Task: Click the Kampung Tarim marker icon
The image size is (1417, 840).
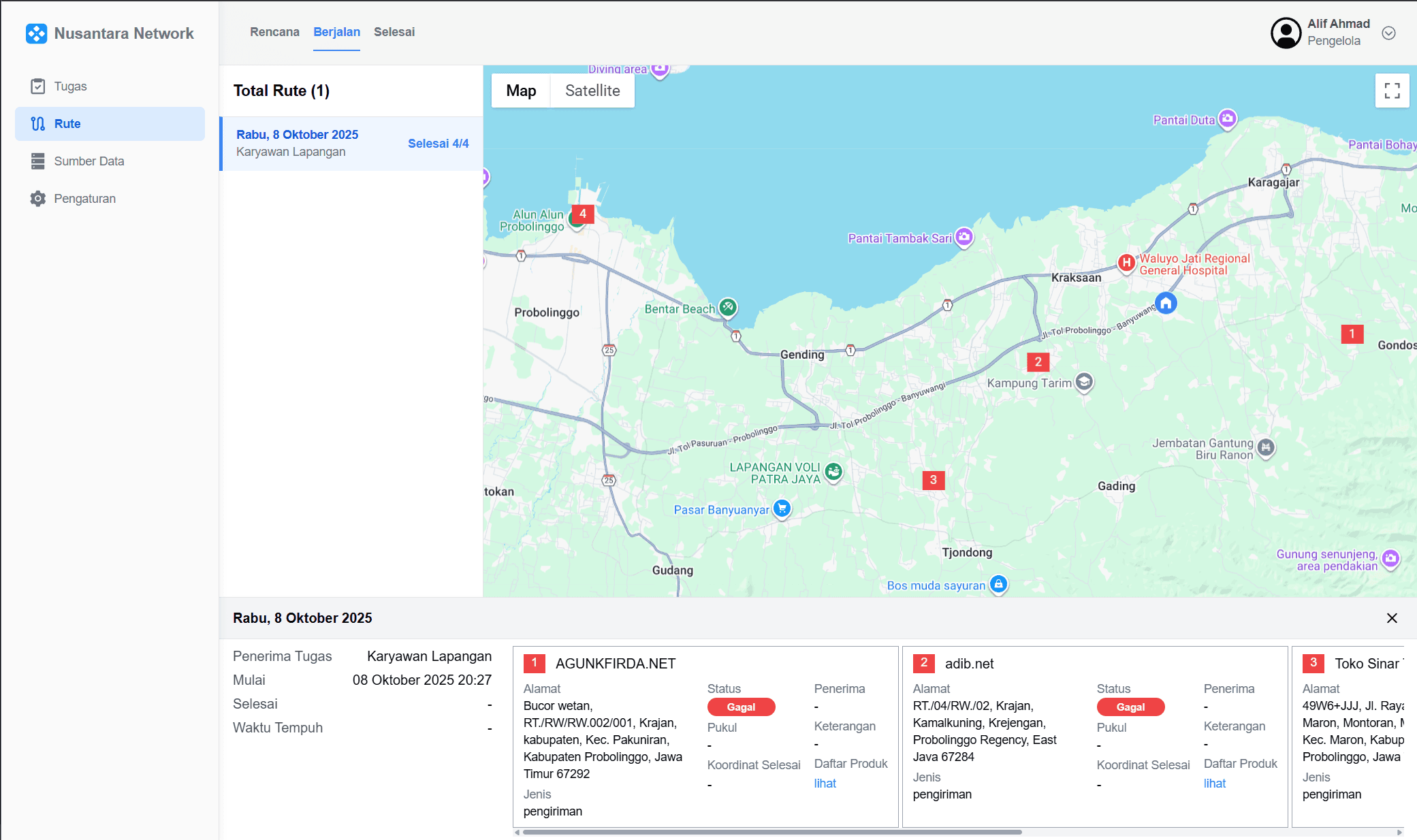Action: click(1084, 382)
